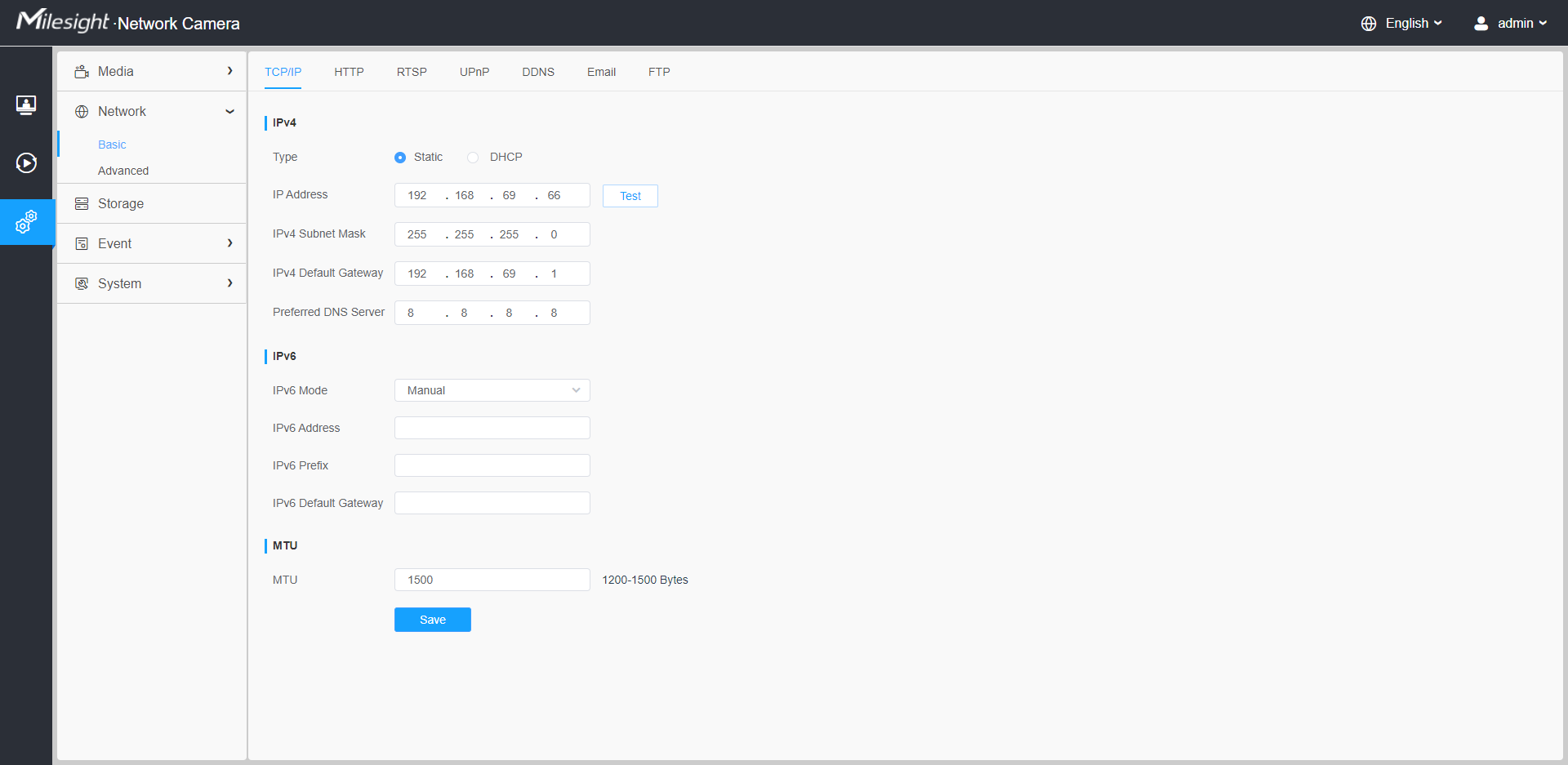
Task: Switch to the RTSP tab
Action: point(412,72)
